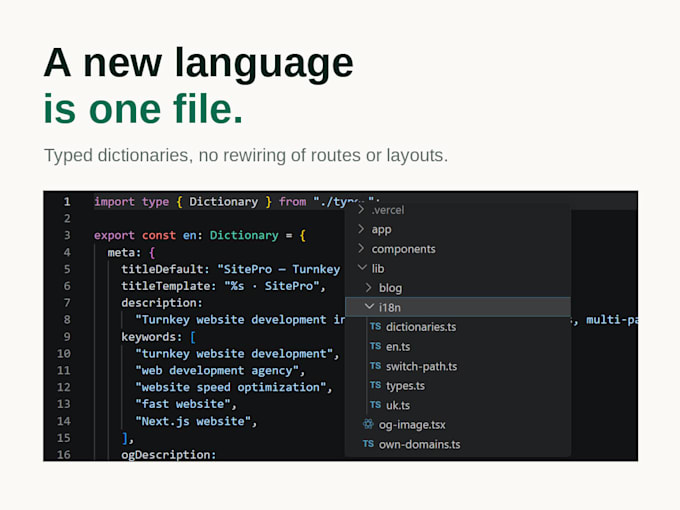Select the app folder label
Screen dimensions: 680x510
click(381, 230)
